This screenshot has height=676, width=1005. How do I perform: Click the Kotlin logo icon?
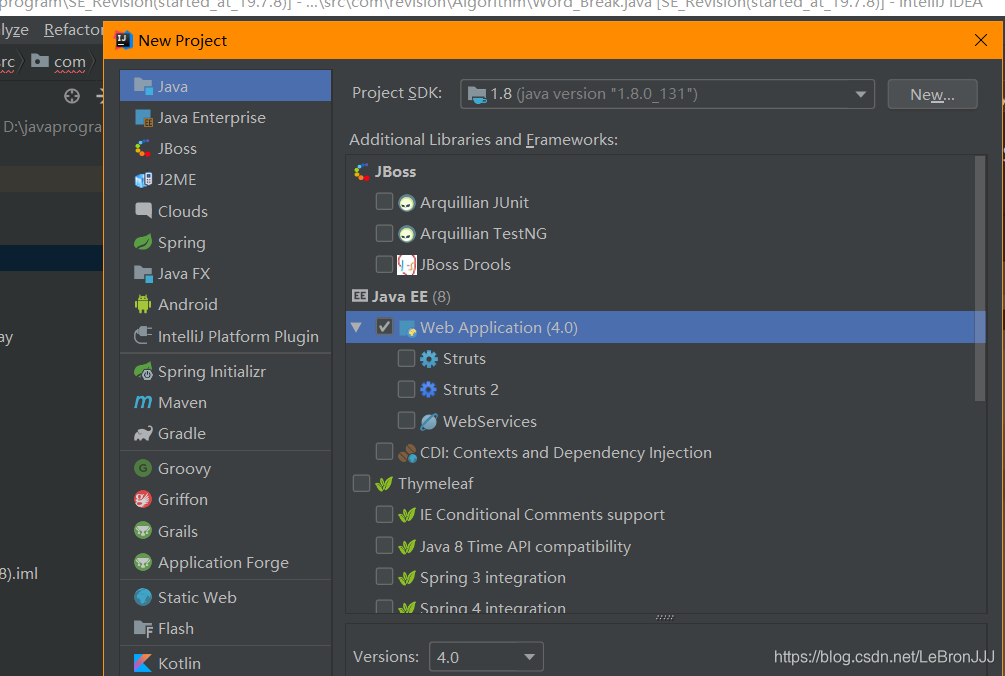tap(143, 663)
